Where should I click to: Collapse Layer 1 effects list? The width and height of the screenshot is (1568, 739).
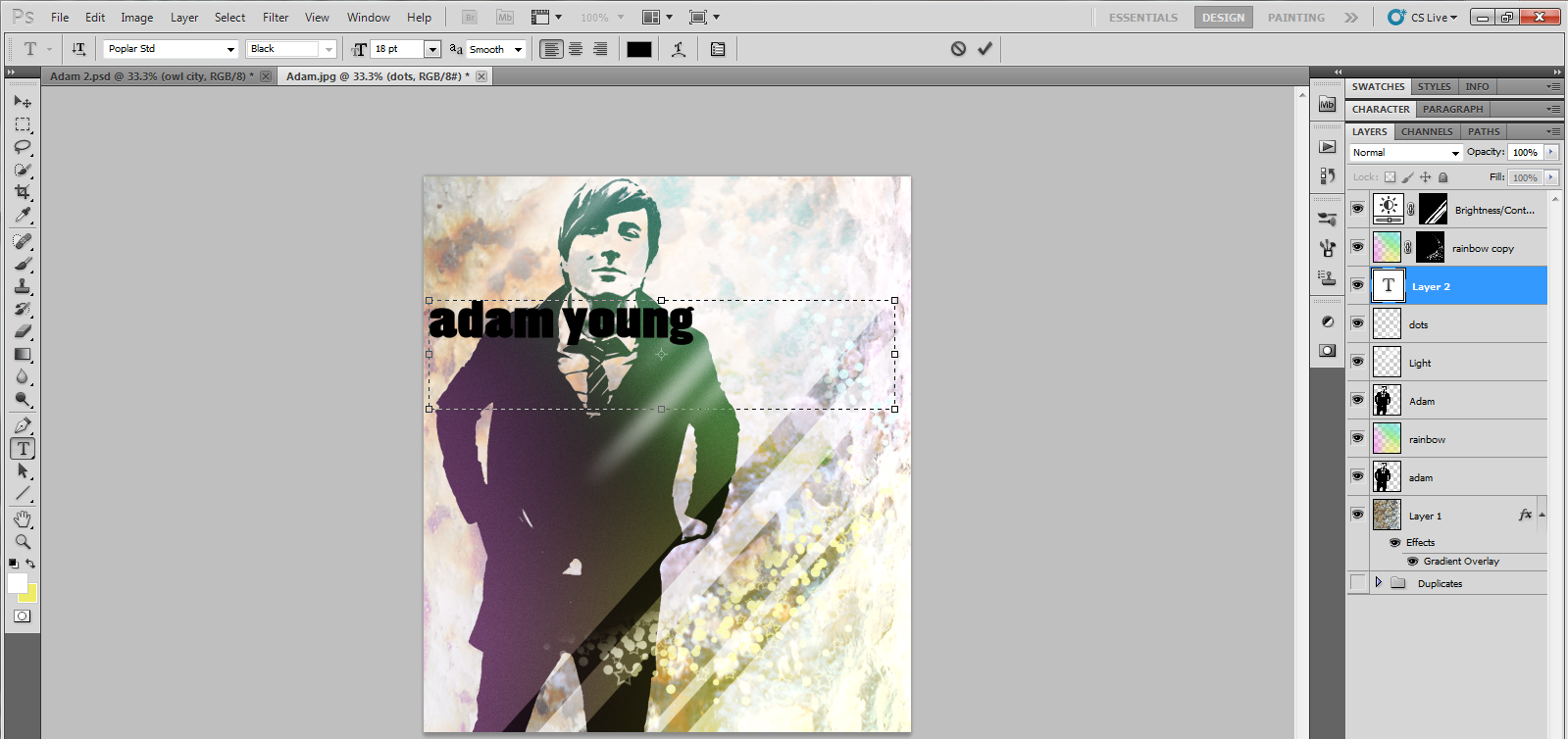[1542, 515]
